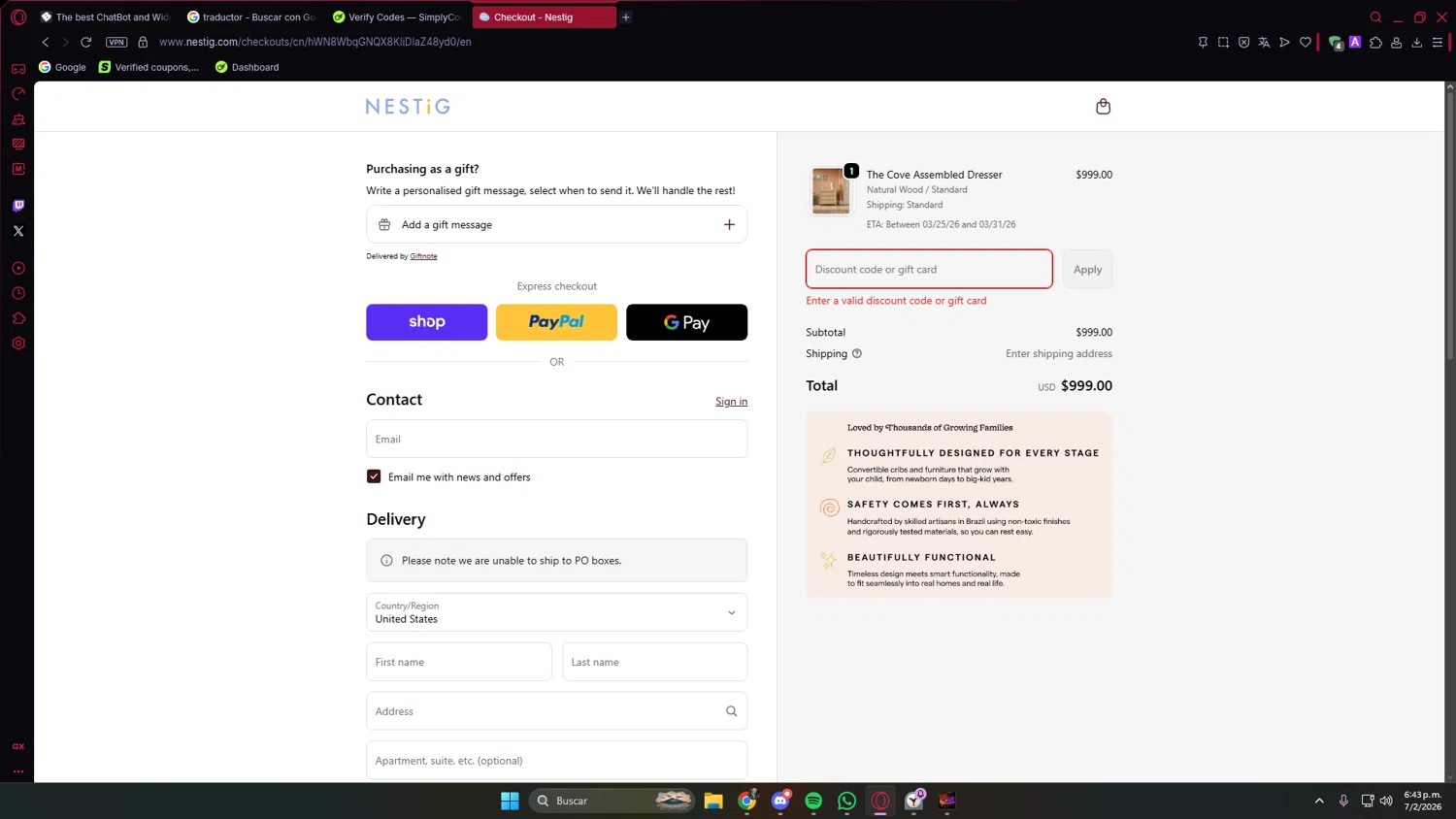The width and height of the screenshot is (1456, 819).
Task: Expand 'Add a gift message' plus
Action: [729, 224]
